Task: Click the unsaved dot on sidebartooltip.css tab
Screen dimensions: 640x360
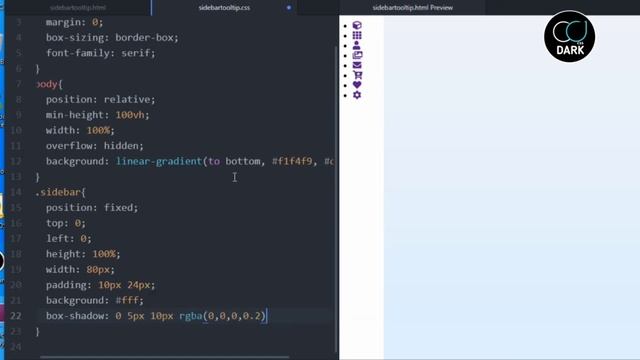Action: point(289,7)
